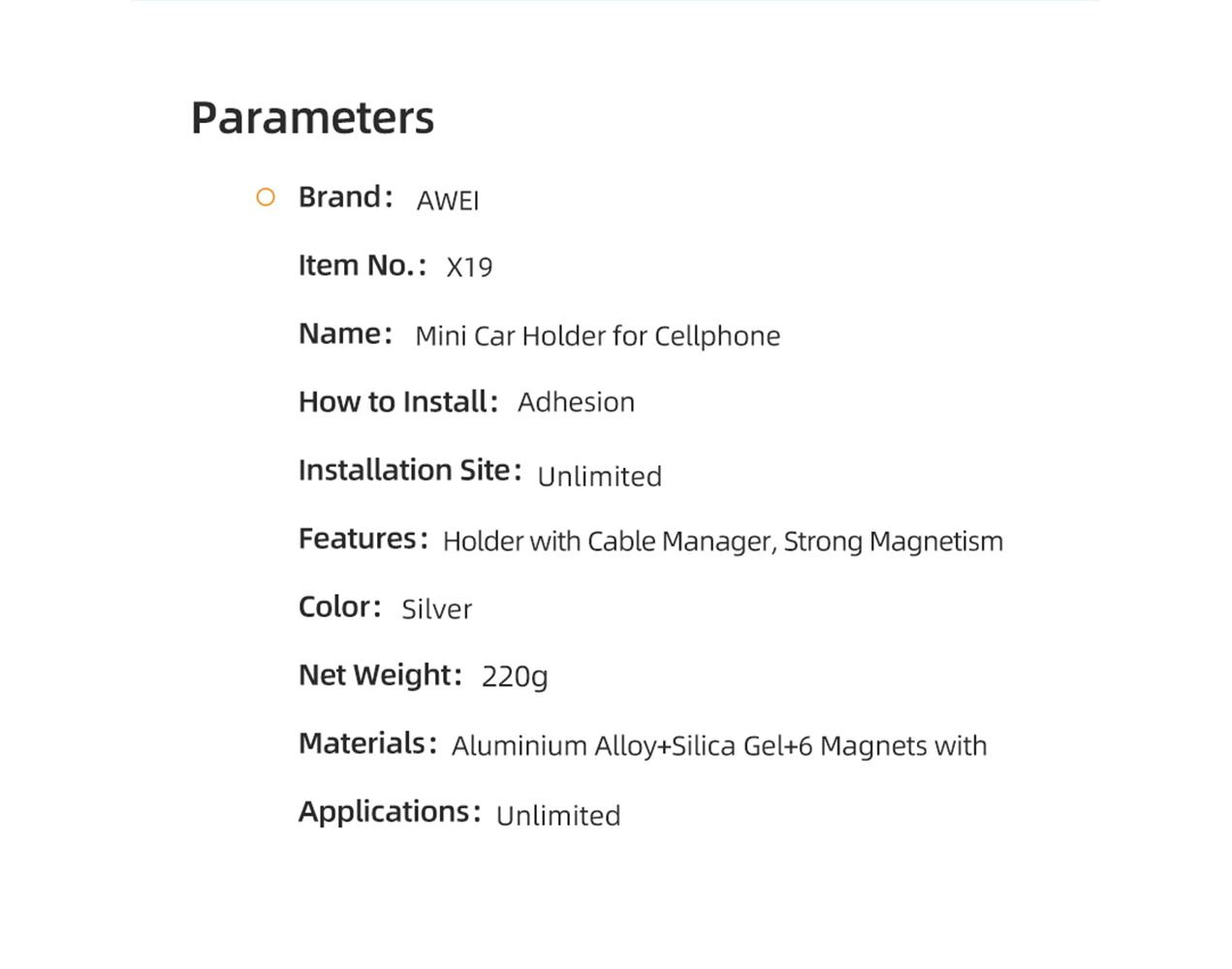Select the Materials label

click(367, 743)
